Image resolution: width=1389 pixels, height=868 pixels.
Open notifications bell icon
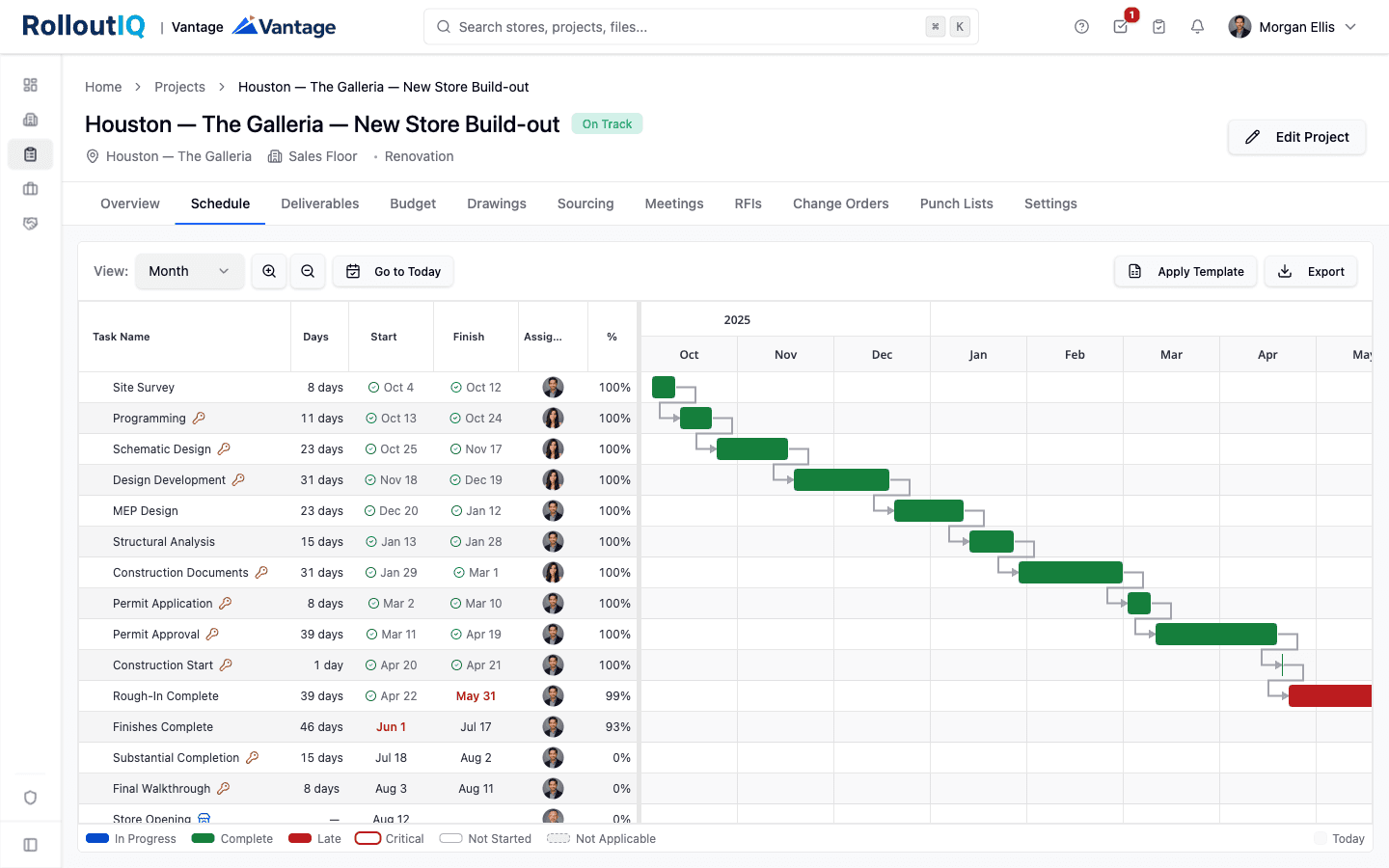click(1197, 27)
